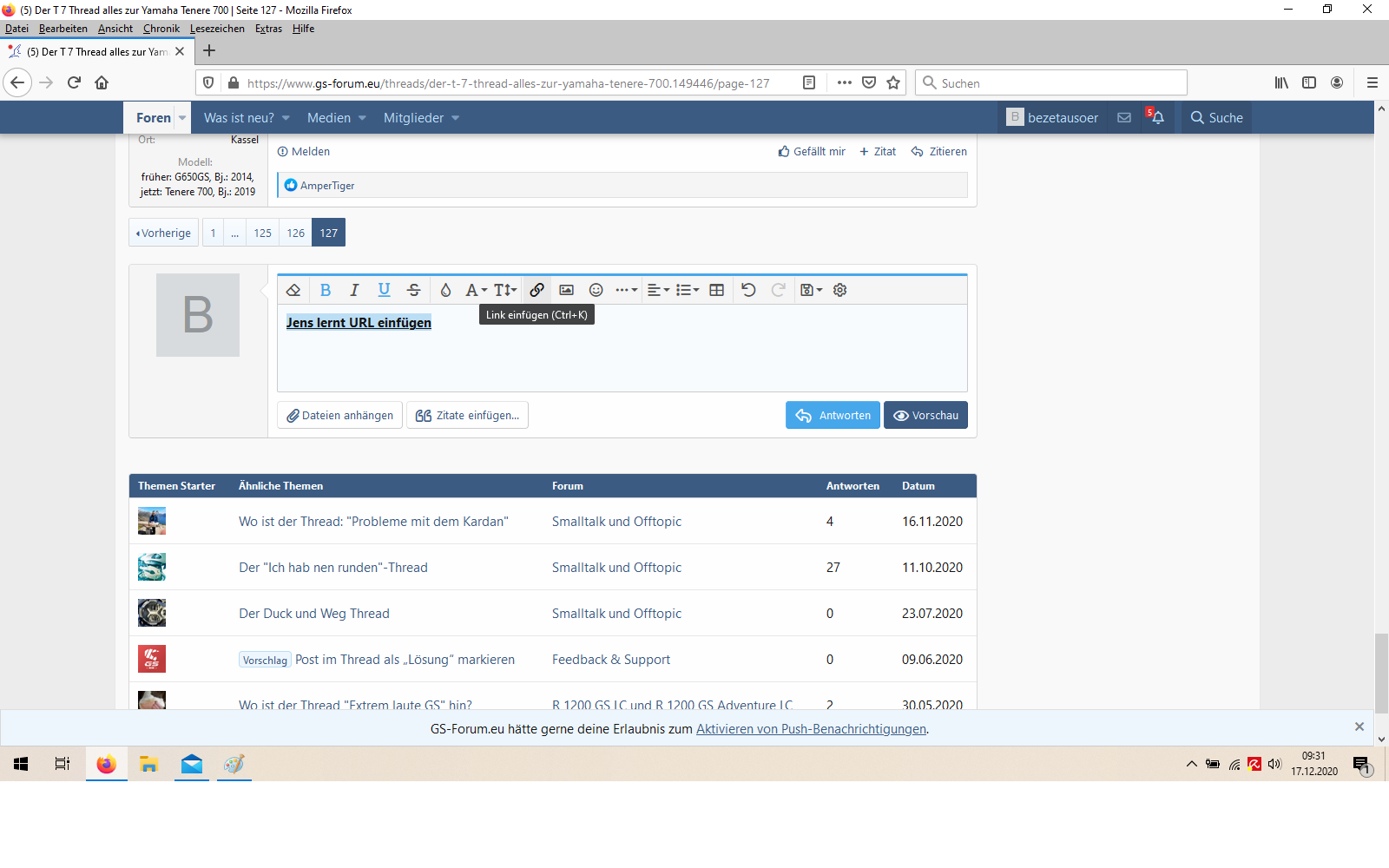
Task: Open the save draft dropdown
Action: [811, 290]
